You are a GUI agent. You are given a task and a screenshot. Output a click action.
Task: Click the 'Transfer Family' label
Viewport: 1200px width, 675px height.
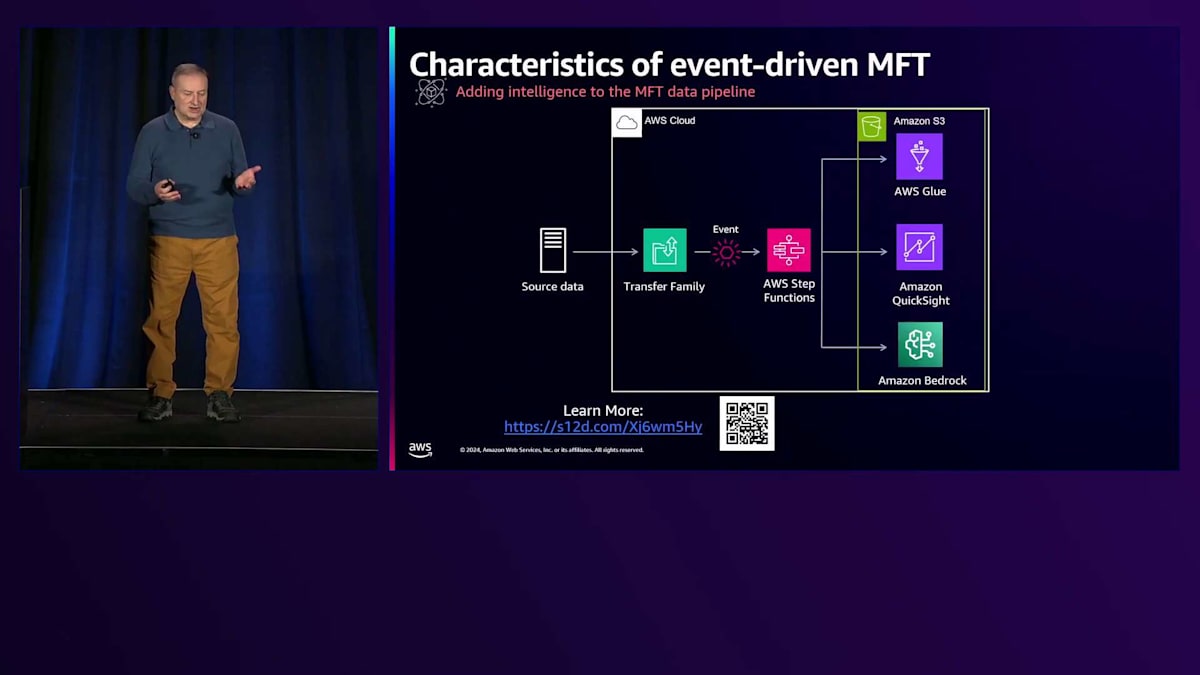tap(664, 287)
